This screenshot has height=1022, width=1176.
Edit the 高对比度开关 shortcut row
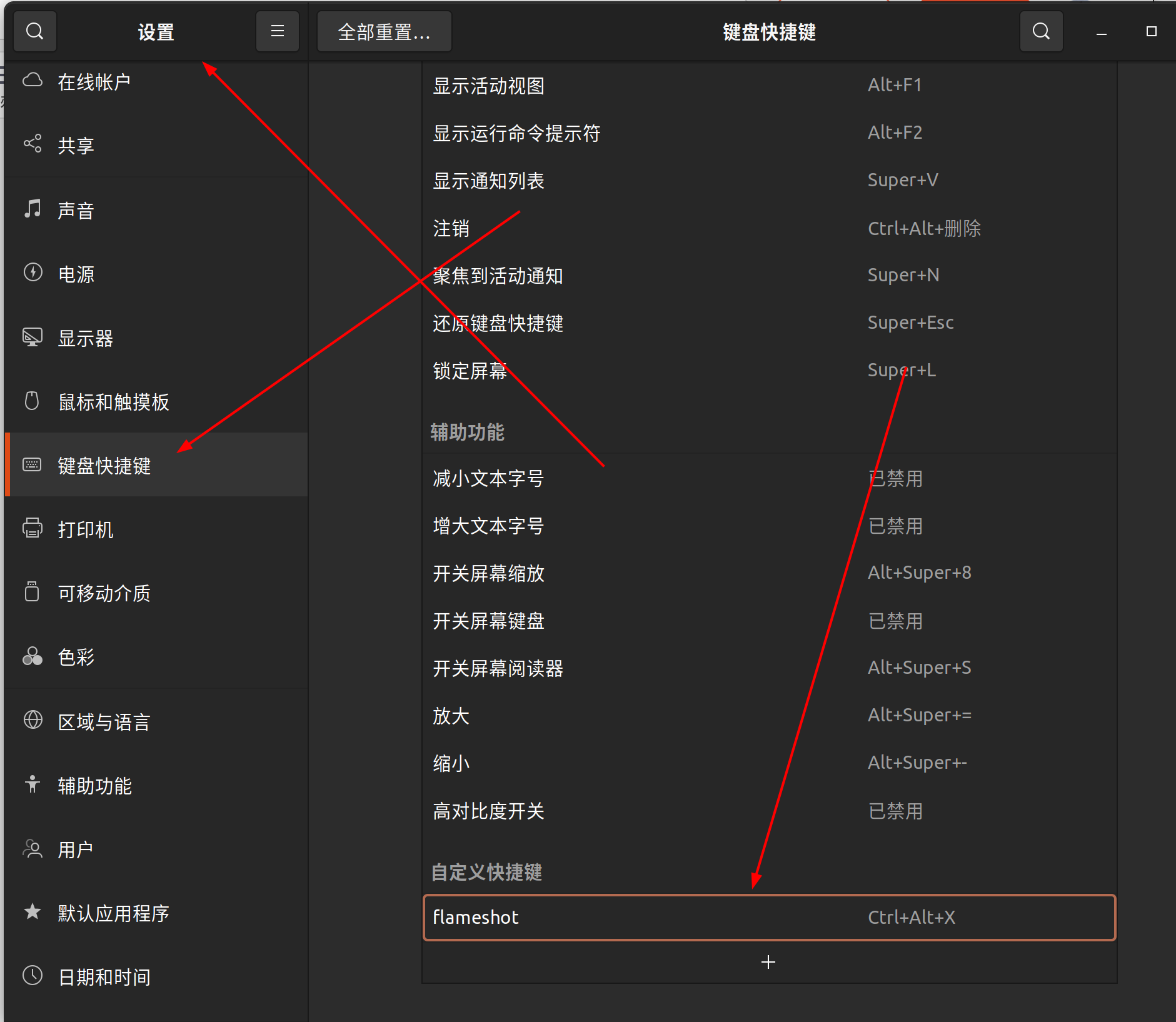pyautogui.click(x=770, y=811)
